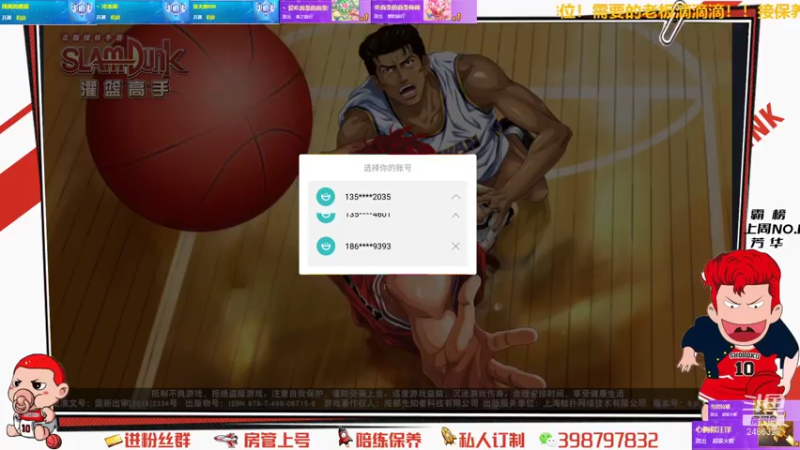
Task: Click the WeChat number 398797832
Action: (x=608, y=440)
